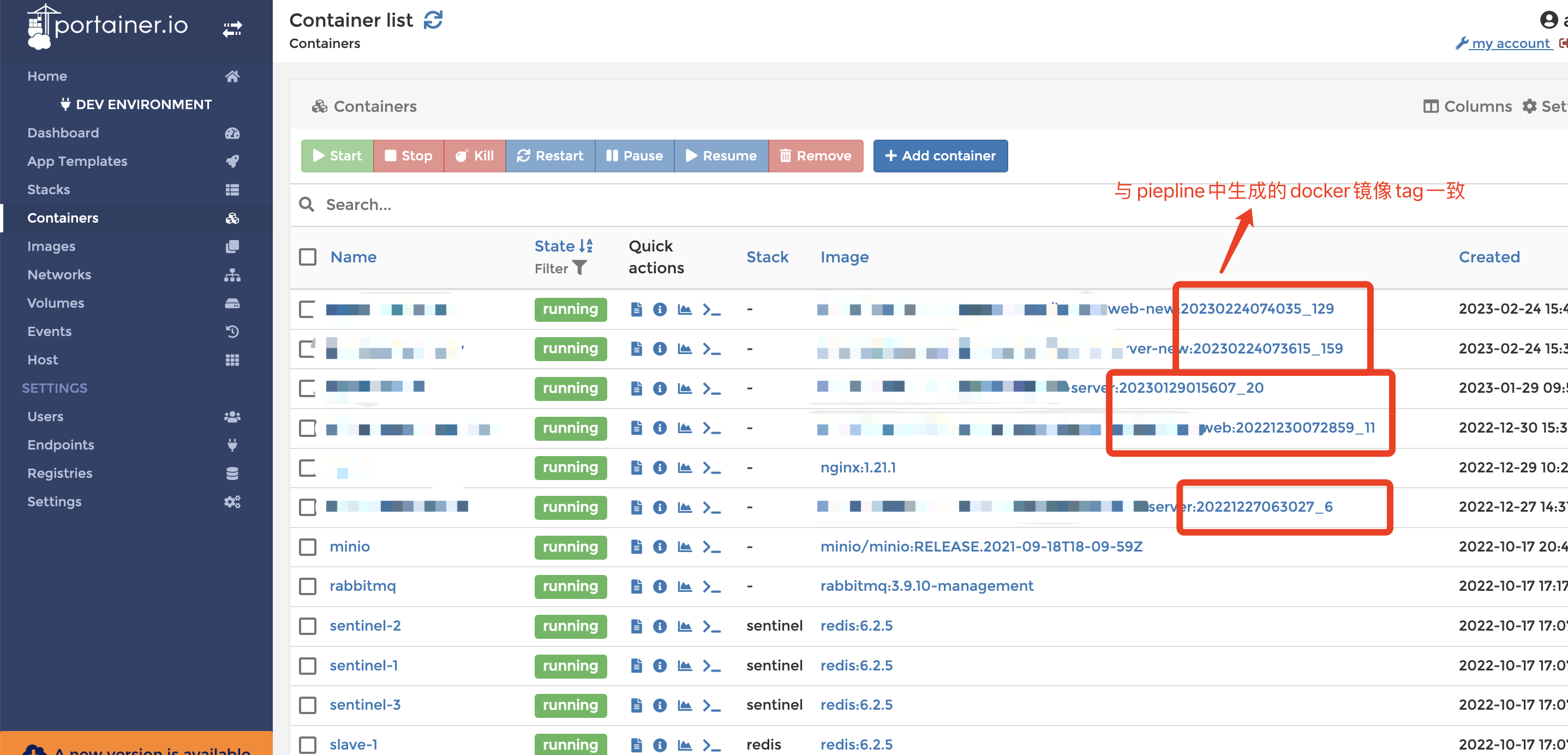Toggle select-all checkbox in table header

[x=307, y=257]
